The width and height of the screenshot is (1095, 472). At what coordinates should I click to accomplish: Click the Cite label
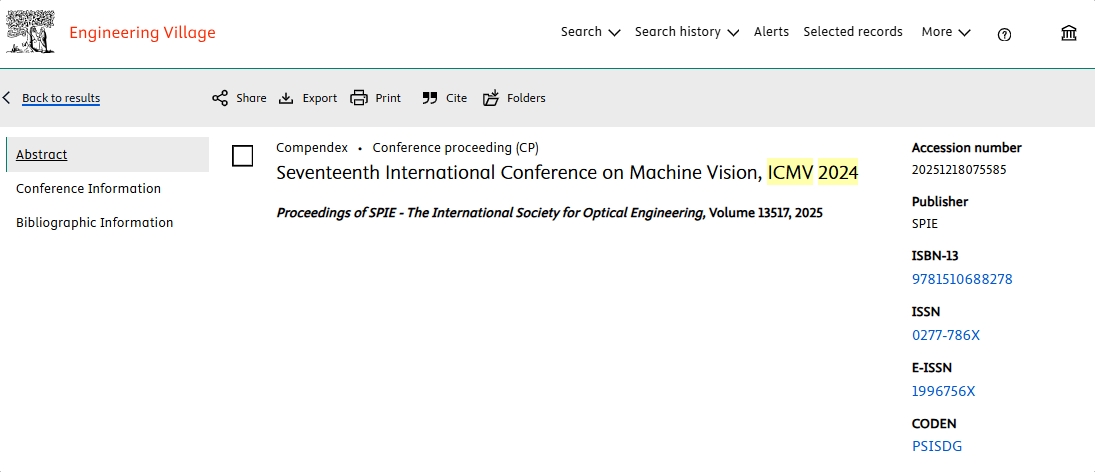pyautogui.click(x=457, y=98)
